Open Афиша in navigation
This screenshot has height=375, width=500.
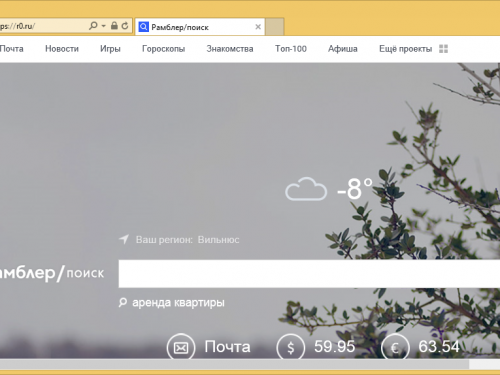343,49
